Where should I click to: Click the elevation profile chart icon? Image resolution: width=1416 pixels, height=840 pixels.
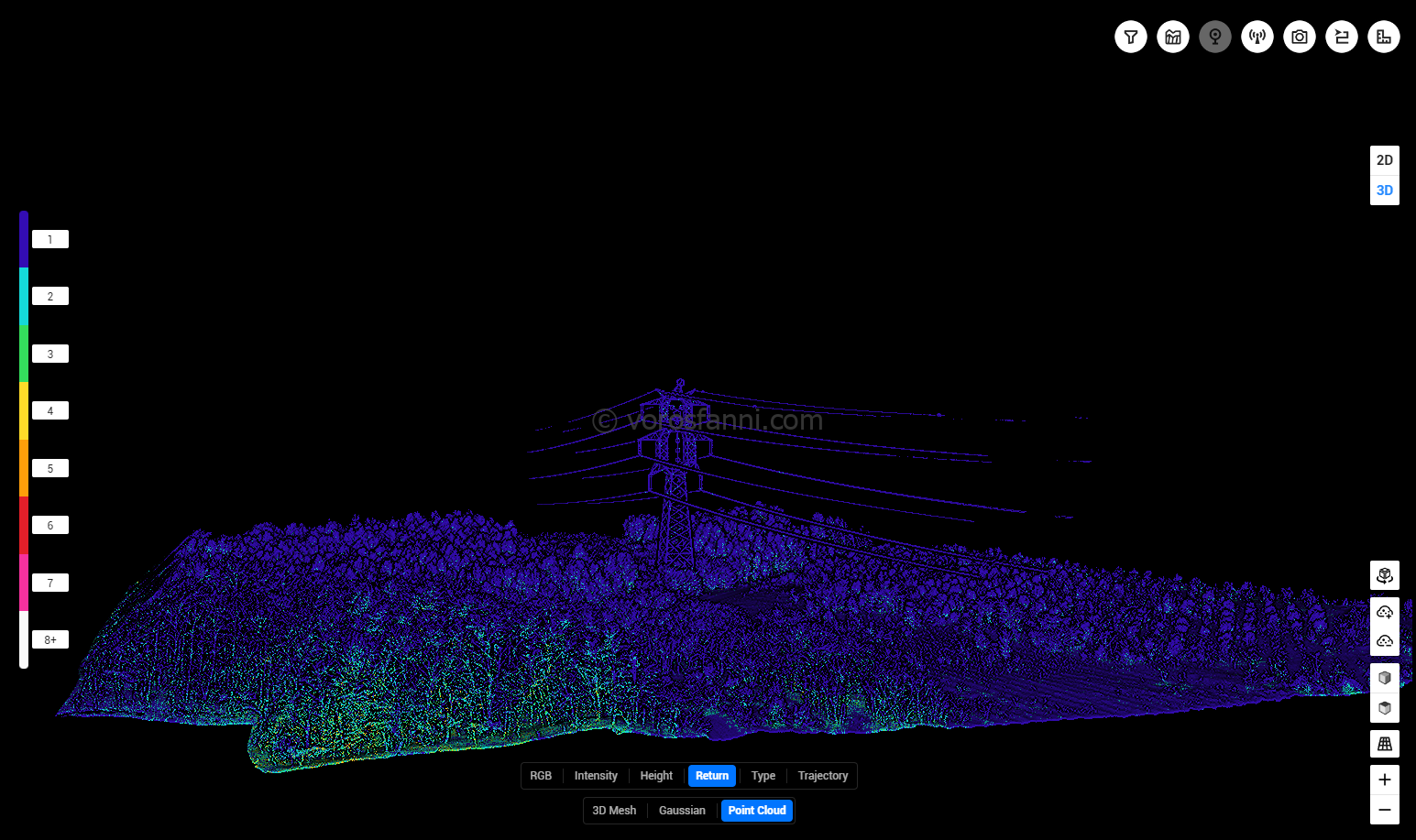(1173, 37)
